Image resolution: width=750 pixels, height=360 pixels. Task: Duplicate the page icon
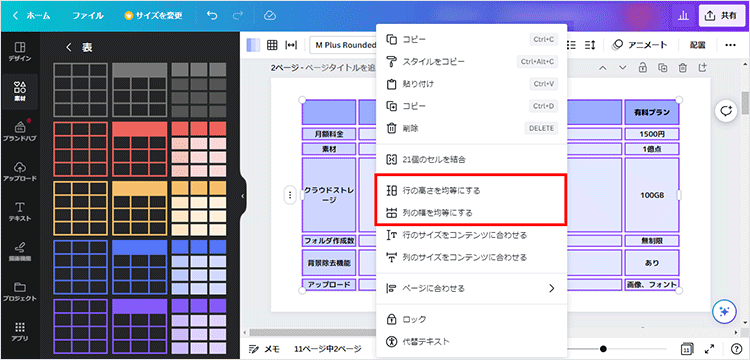point(662,67)
